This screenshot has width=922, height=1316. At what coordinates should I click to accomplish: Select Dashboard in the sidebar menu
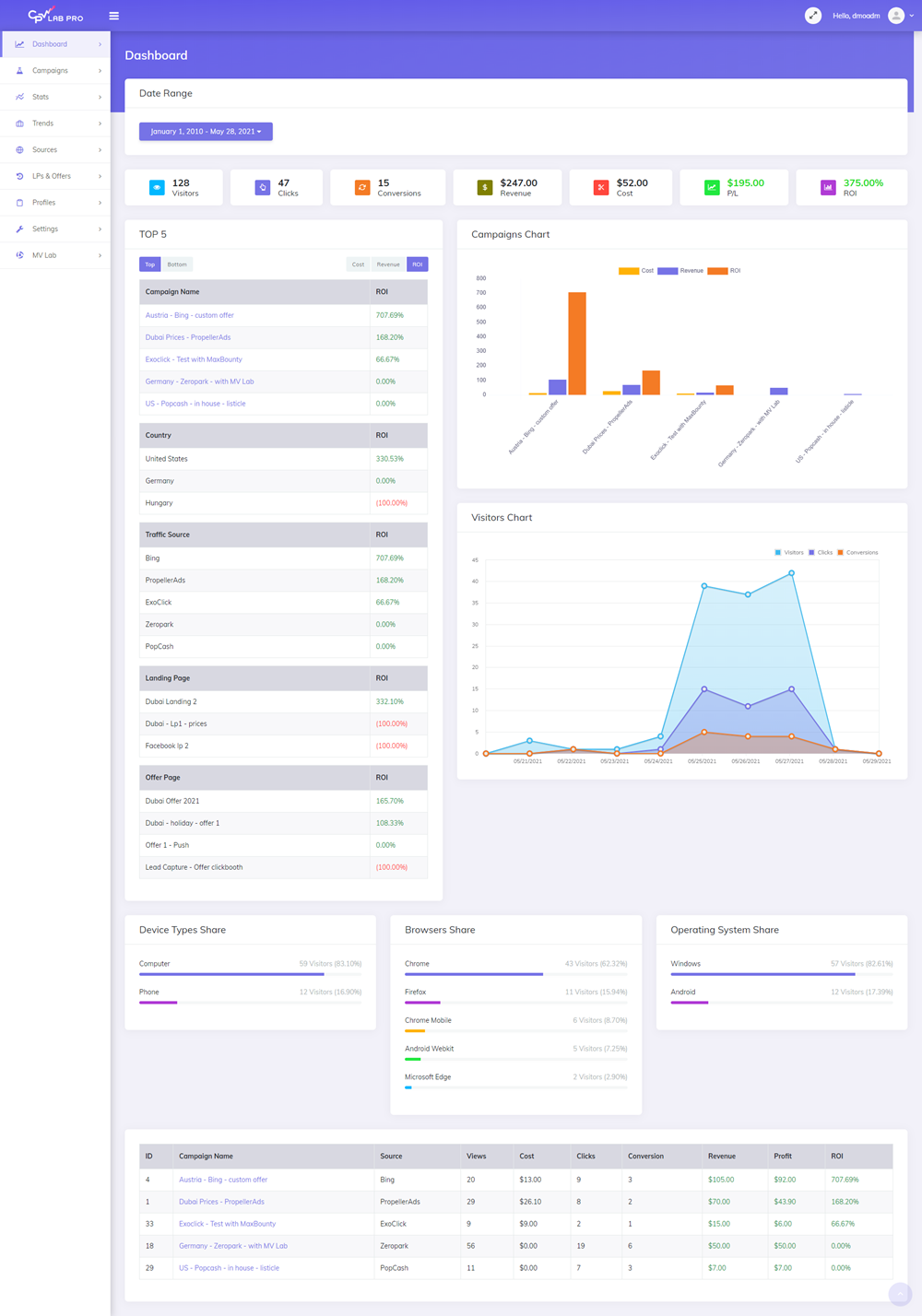[49, 43]
